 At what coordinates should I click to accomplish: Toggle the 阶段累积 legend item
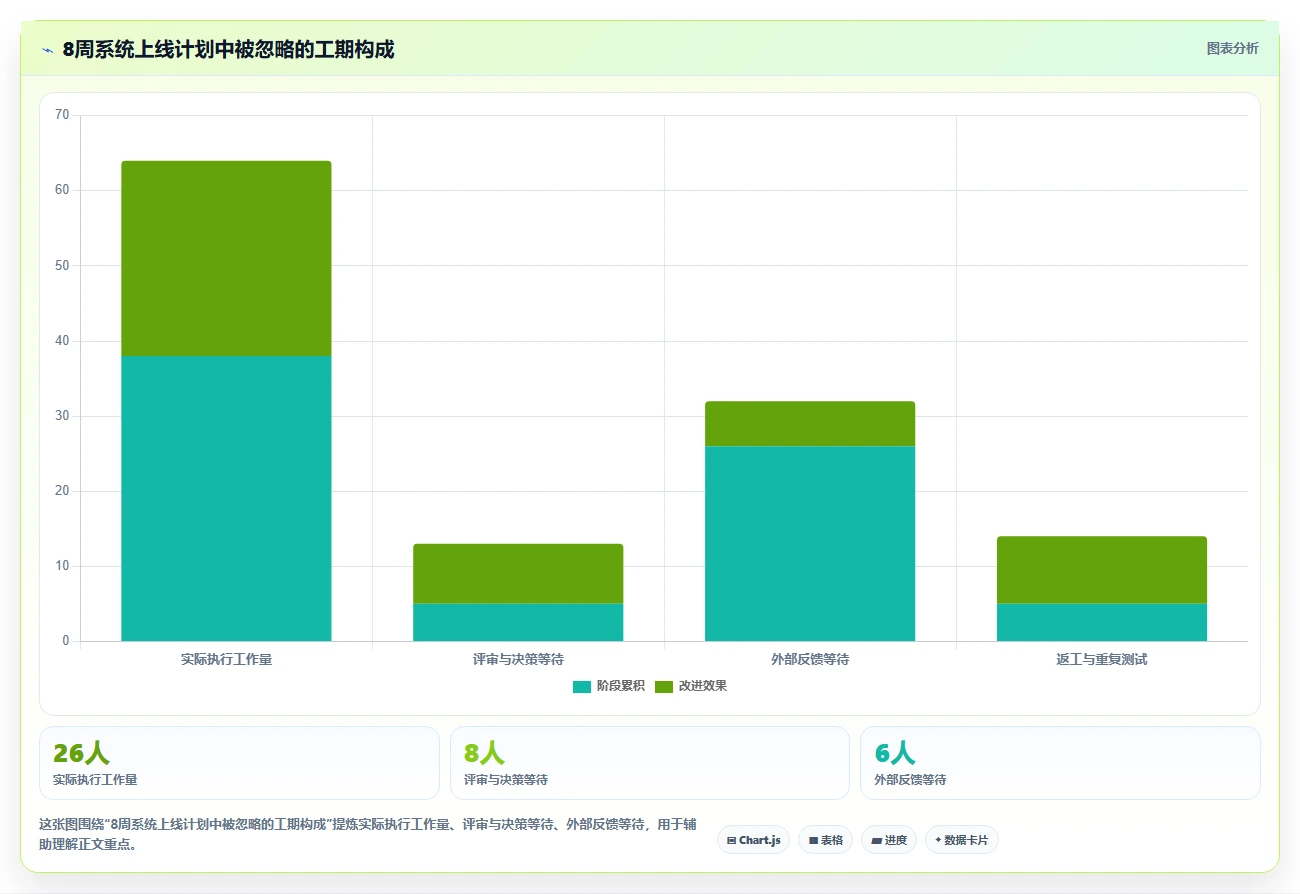(x=608, y=686)
